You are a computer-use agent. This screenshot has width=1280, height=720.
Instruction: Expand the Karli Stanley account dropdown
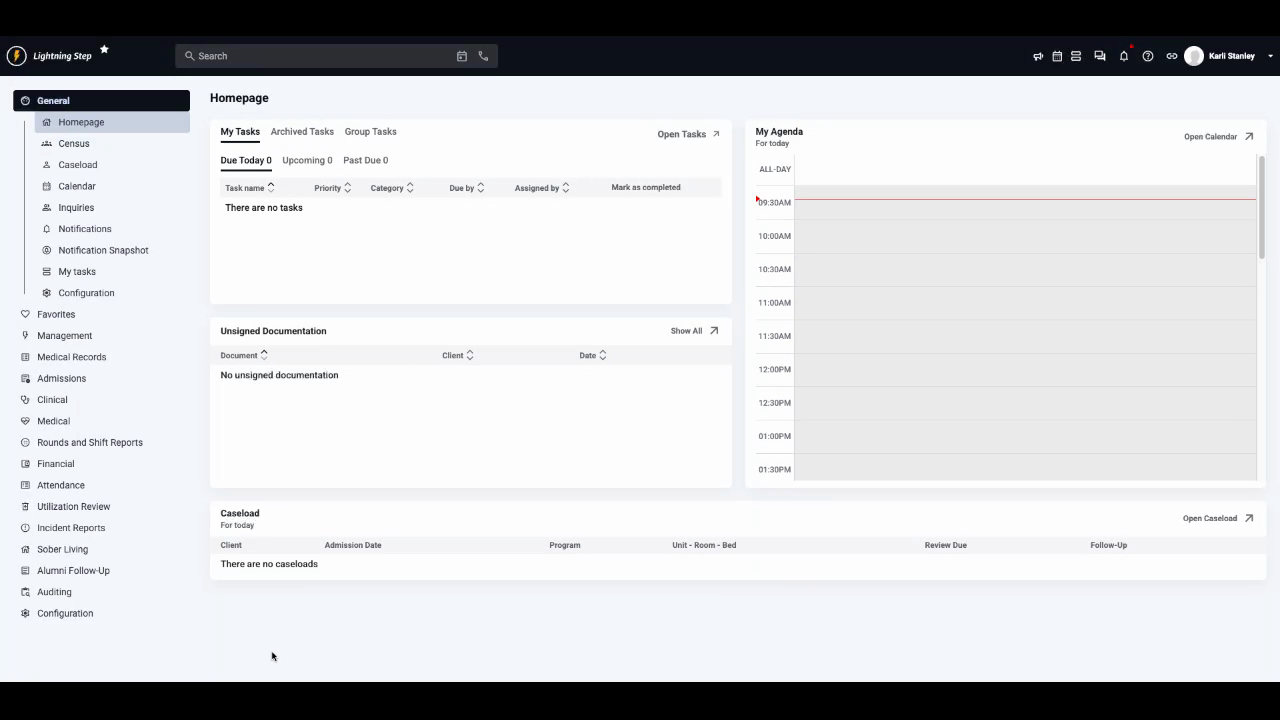coord(1271,56)
